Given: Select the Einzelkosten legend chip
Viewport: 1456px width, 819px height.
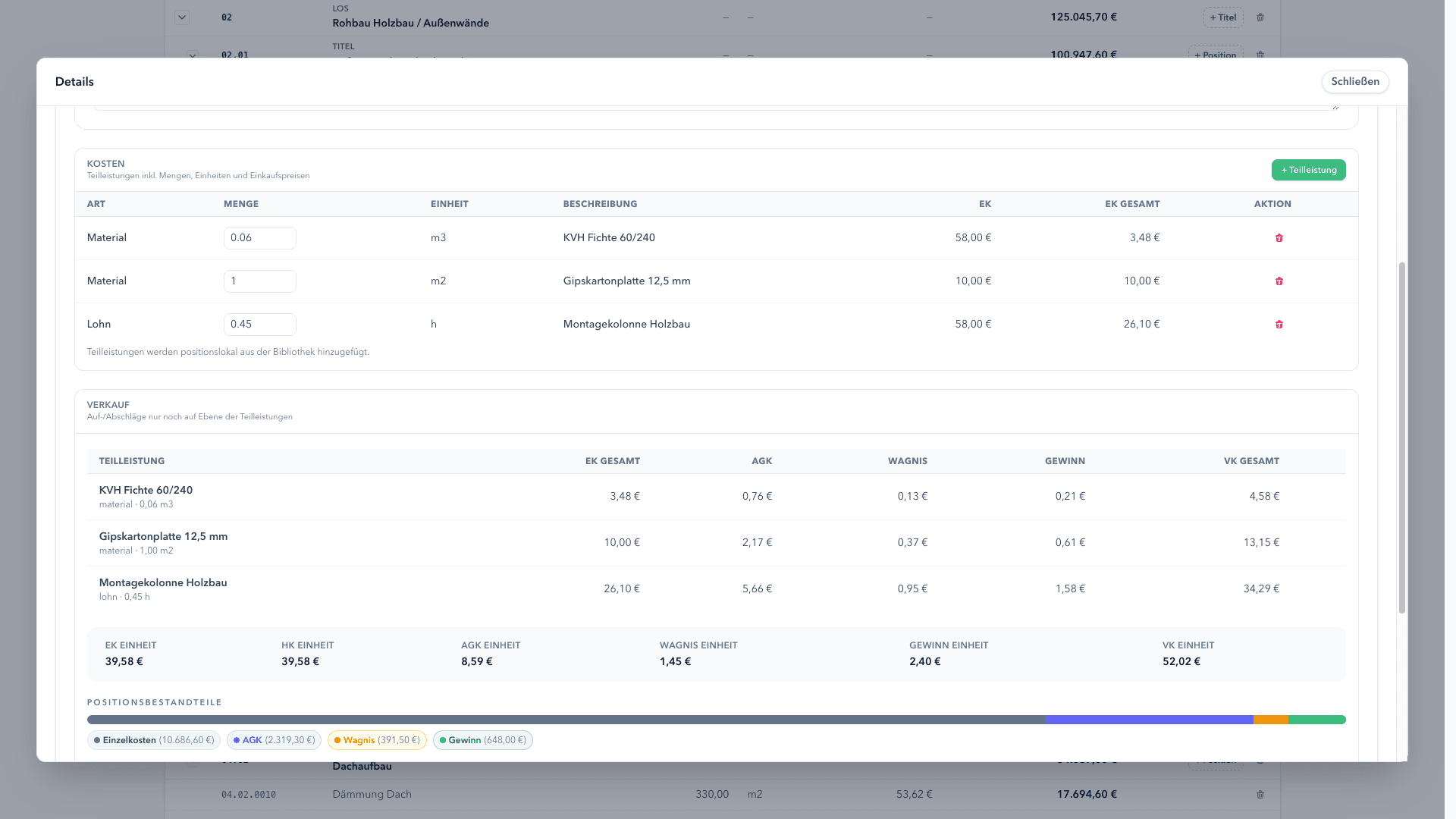Looking at the screenshot, I should [x=154, y=740].
